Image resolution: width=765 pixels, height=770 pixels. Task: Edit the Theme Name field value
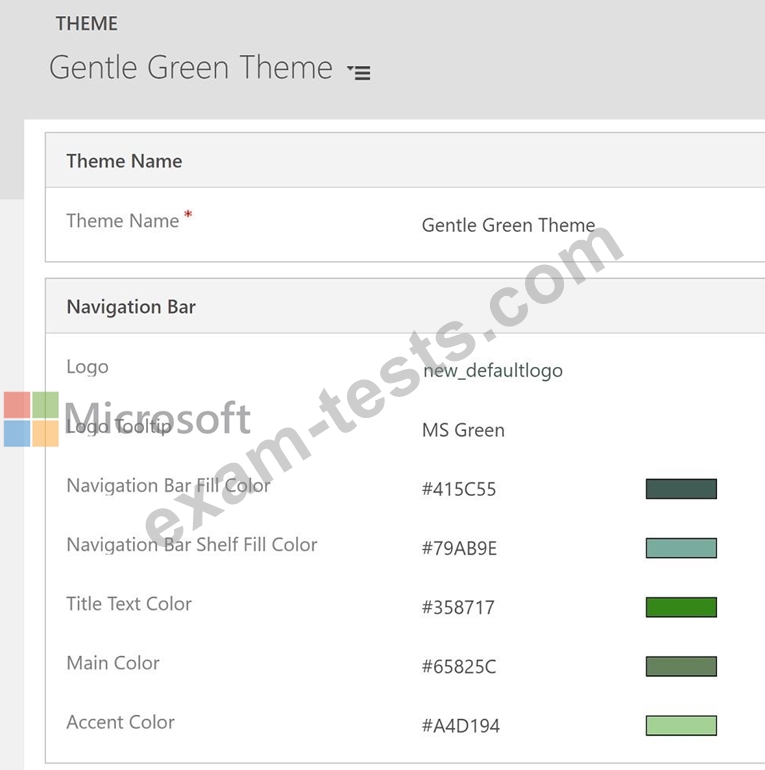508,225
